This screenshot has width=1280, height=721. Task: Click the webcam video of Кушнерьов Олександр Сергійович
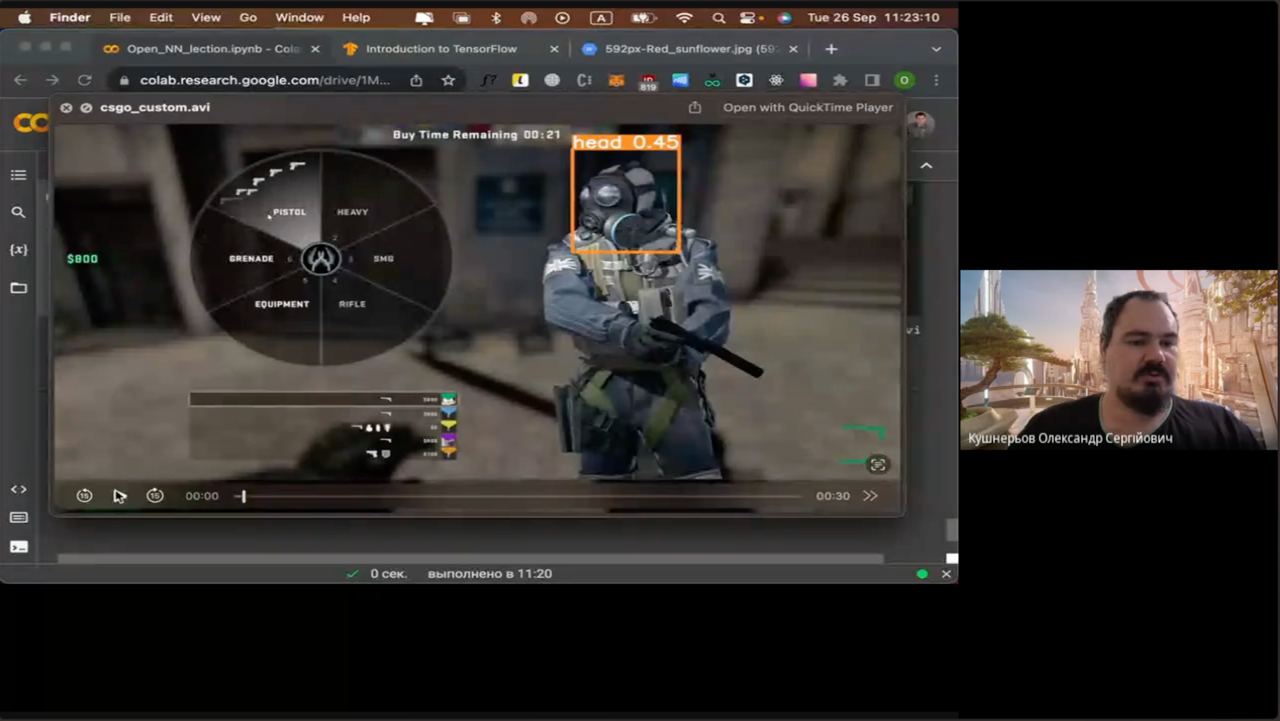point(1118,360)
